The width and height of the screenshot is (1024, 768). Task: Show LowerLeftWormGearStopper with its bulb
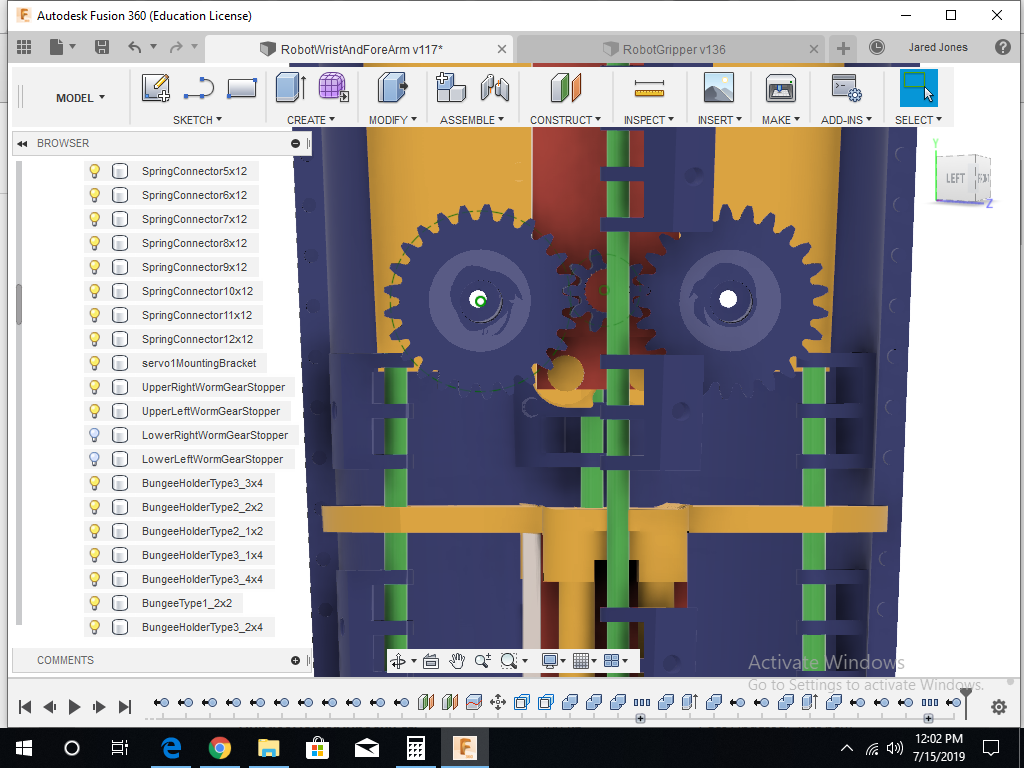point(95,459)
